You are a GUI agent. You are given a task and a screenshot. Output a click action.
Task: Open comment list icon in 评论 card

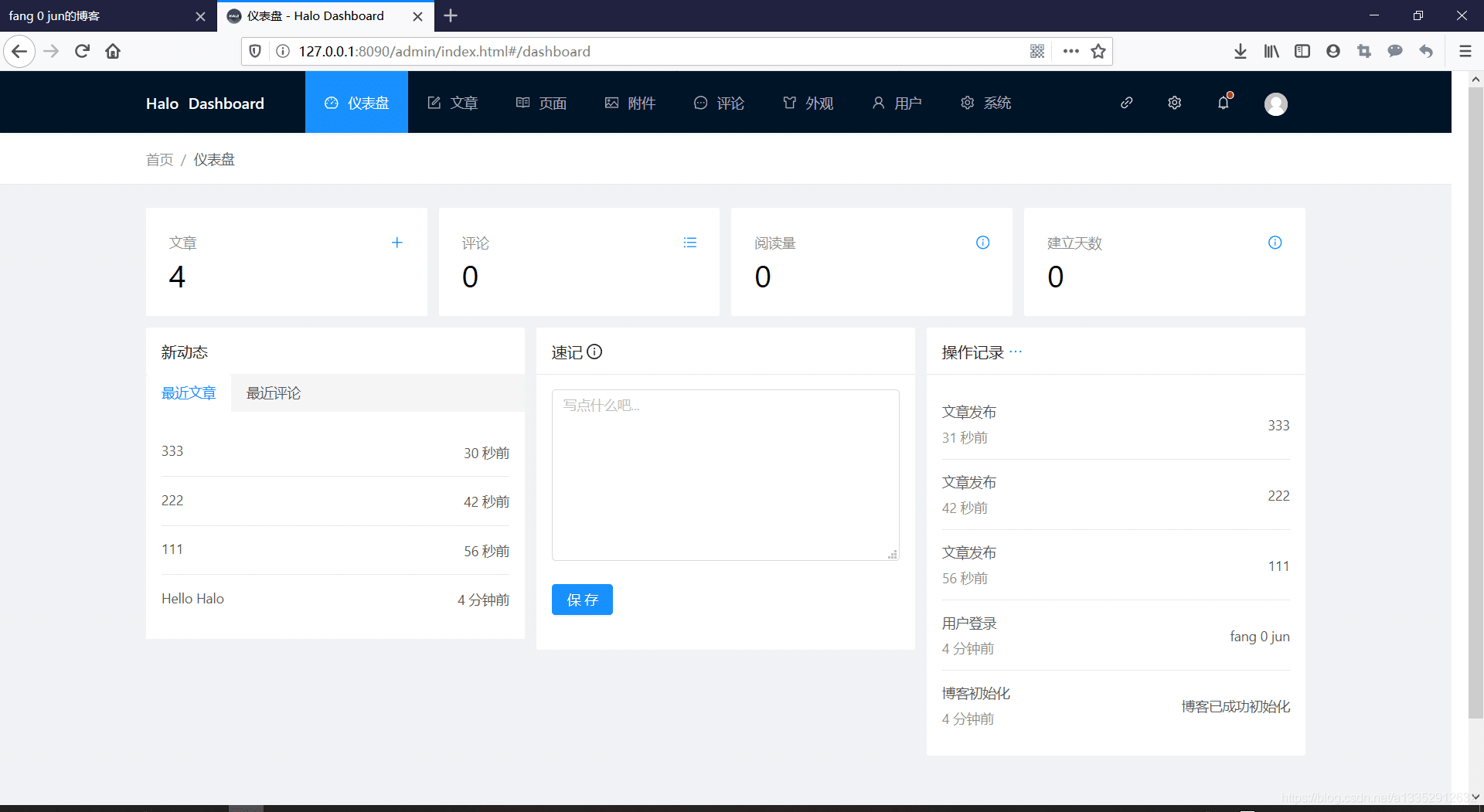pos(690,243)
